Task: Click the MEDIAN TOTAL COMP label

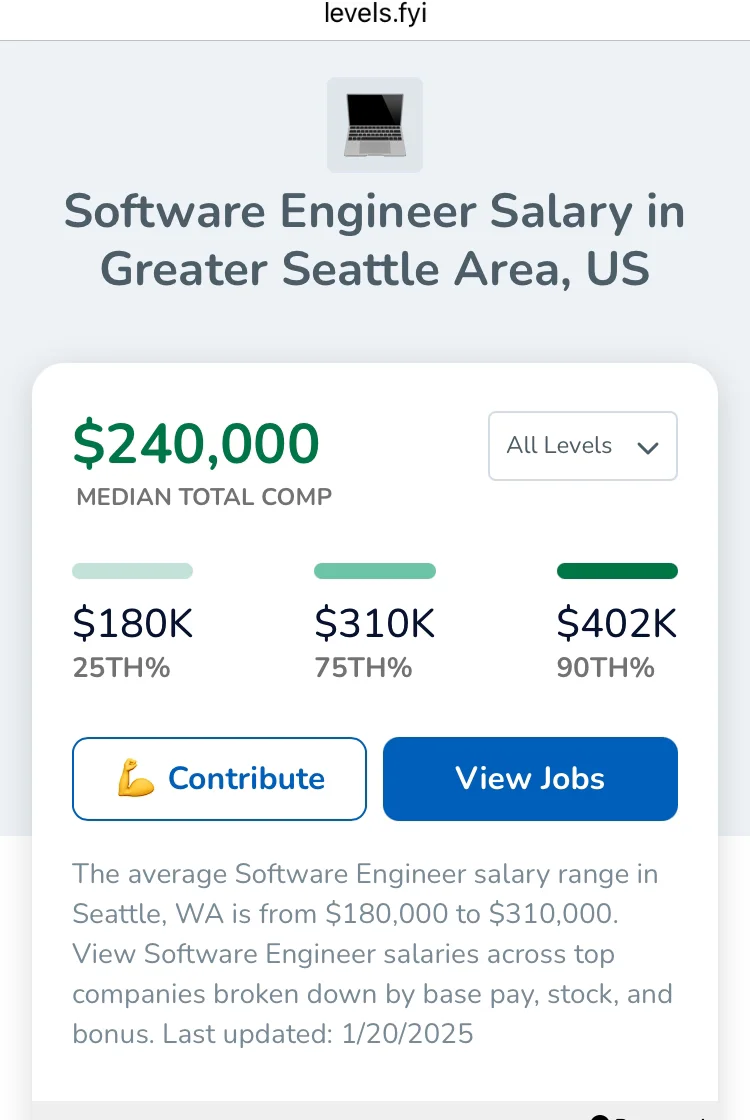Action: coord(204,497)
